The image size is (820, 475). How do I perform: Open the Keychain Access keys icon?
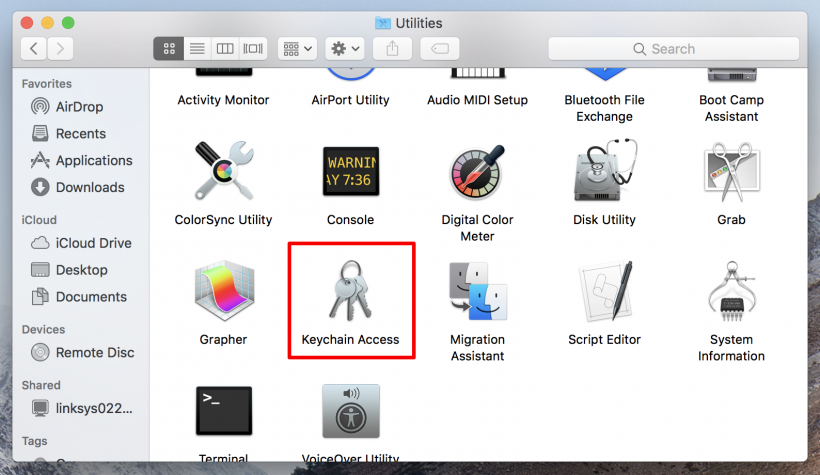point(350,291)
